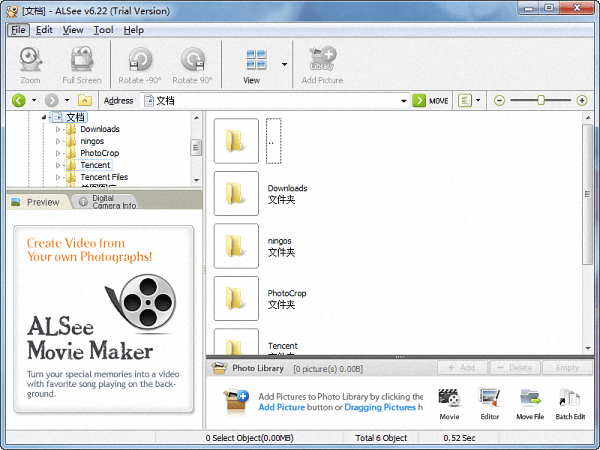Screen dimensions: 600x450
Task: Open the File menu
Action: (18, 30)
